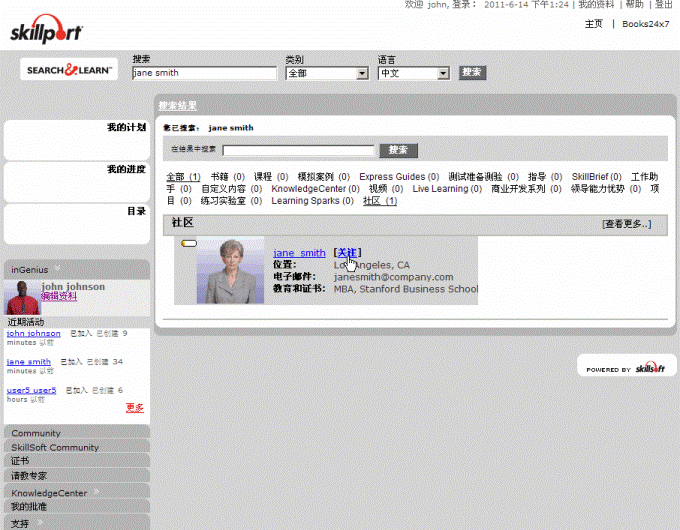Open user5 user5 in recent activity
The width and height of the screenshot is (680, 530).
pos(31,390)
